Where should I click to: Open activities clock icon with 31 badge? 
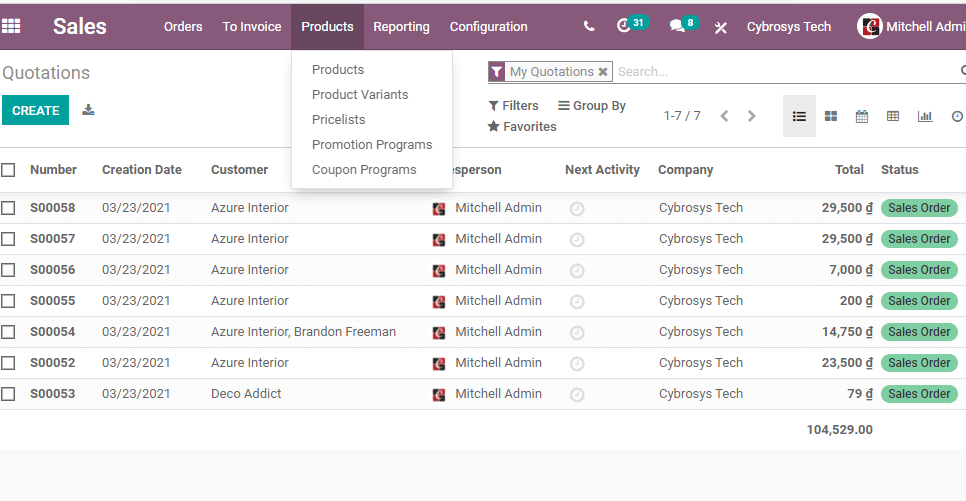click(623, 26)
